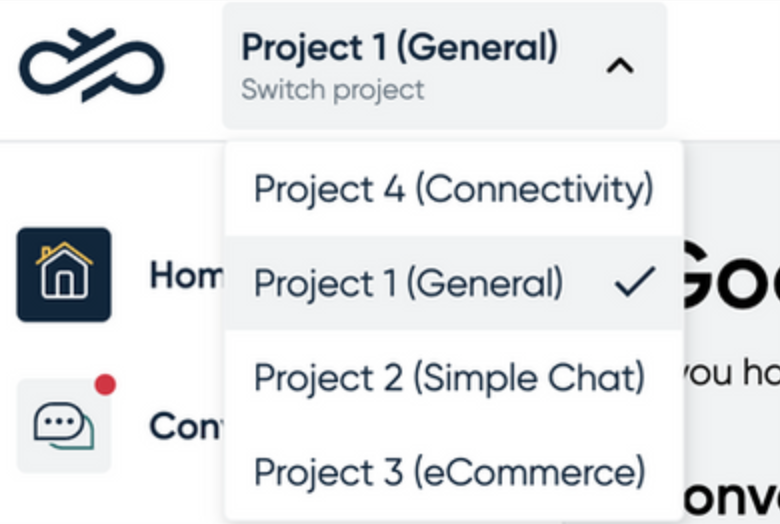Click the partially hidden Conversations label
The width and height of the screenshot is (780, 524).
click(187, 426)
